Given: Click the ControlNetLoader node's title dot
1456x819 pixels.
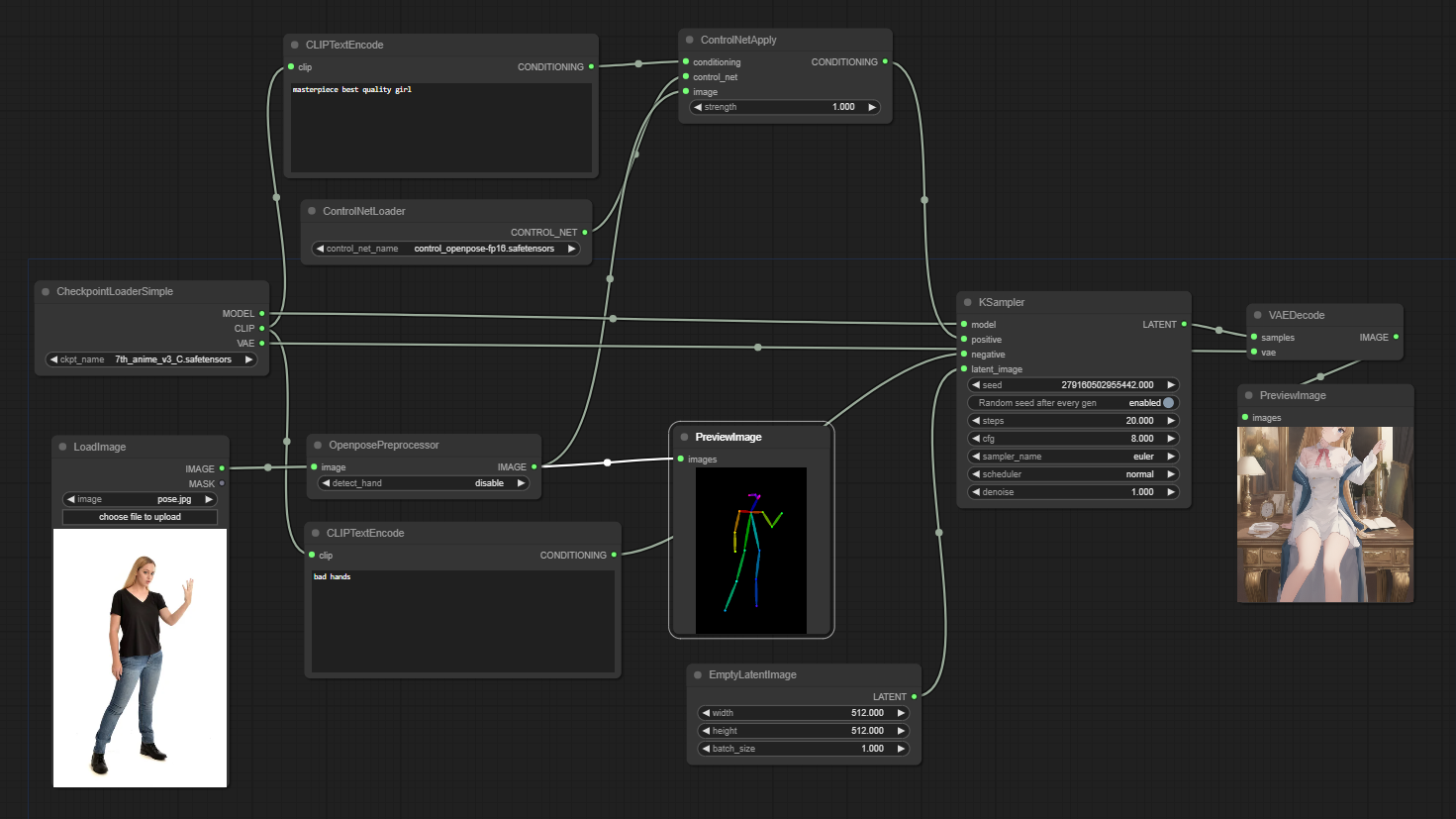Looking at the screenshot, I should pyautogui.click(x=312, y=211).
